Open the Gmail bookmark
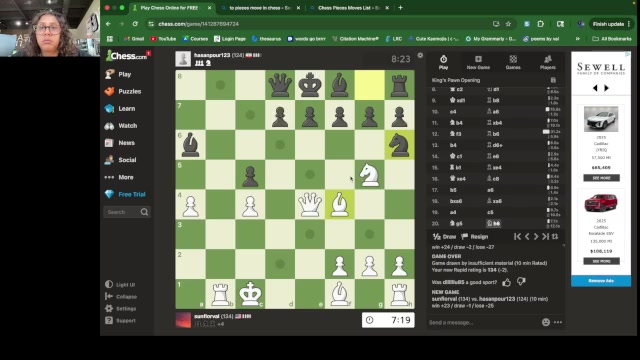This screenshot has width=640, height=360. [x=134, y=39]
